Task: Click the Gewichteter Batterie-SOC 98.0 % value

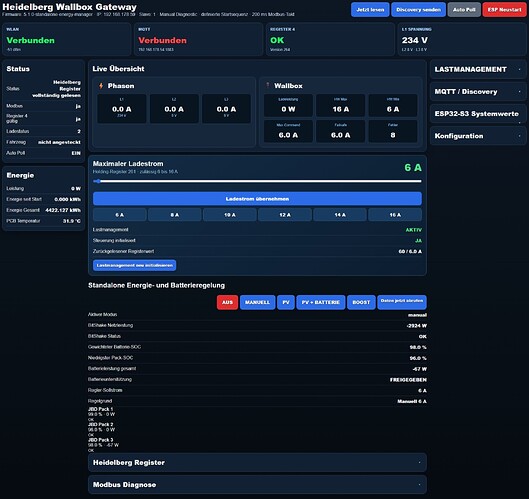Action: pyautogui.click(x=418, y=347)
